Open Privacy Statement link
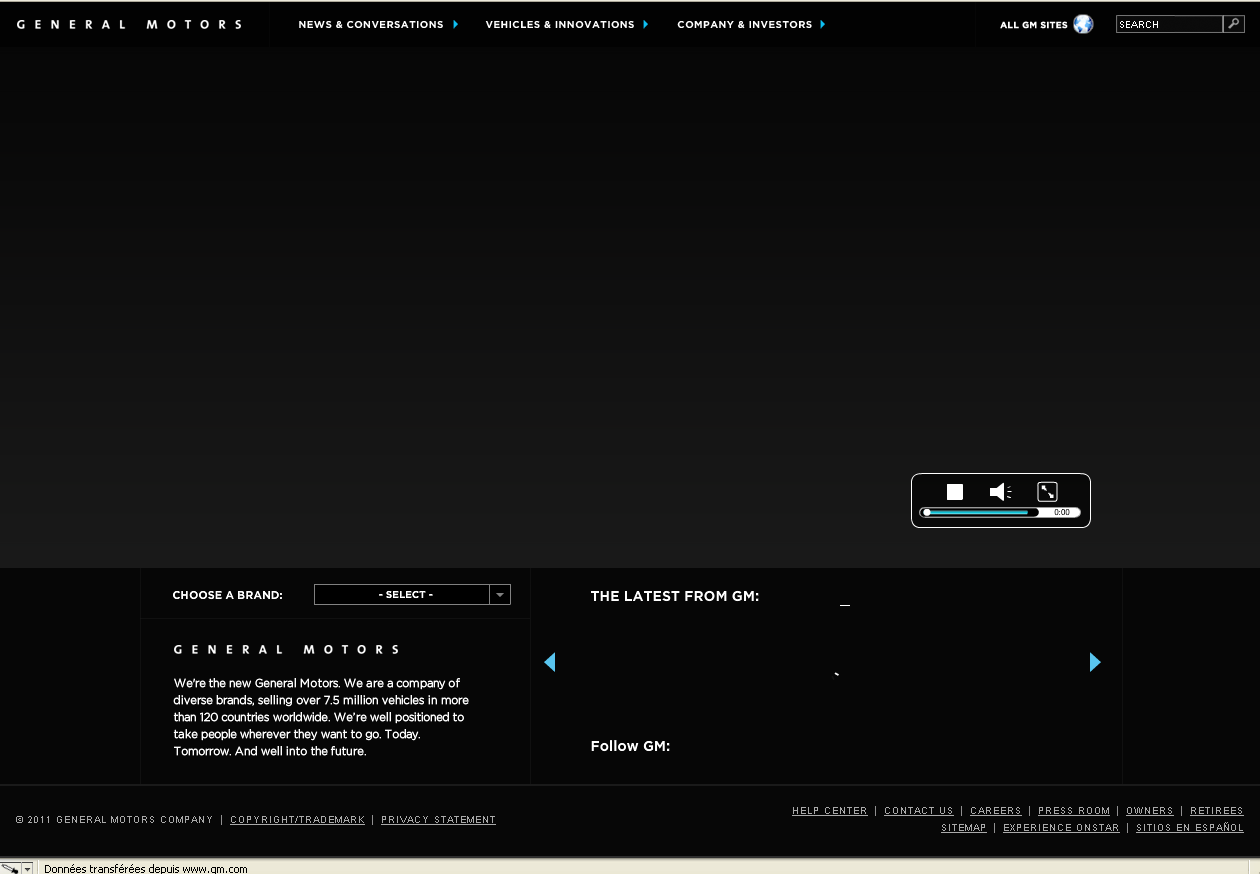 click(x=438, y=820)
